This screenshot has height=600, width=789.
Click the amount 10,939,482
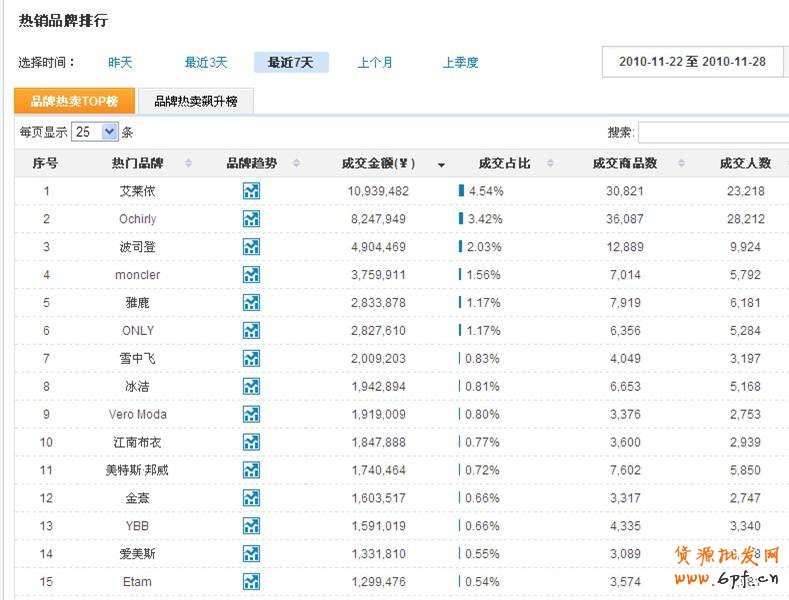tap(378, 191)
